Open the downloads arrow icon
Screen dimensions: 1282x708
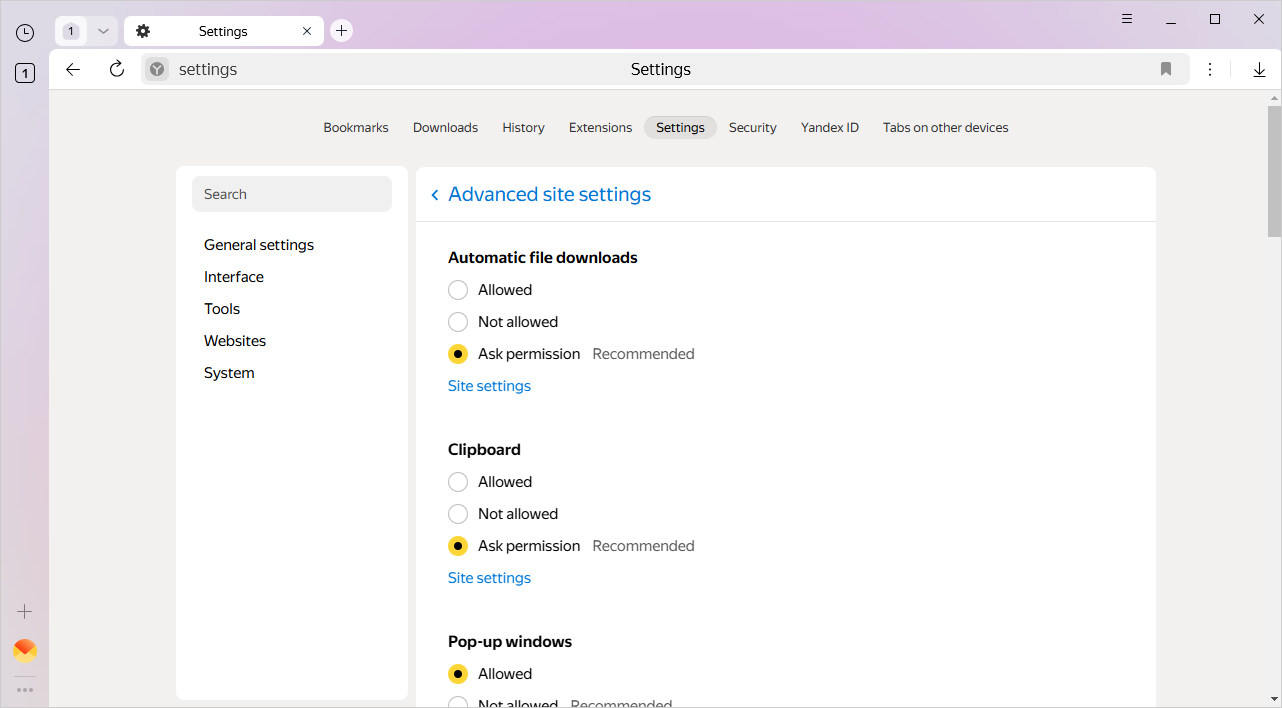click(x=1259, y=69)
